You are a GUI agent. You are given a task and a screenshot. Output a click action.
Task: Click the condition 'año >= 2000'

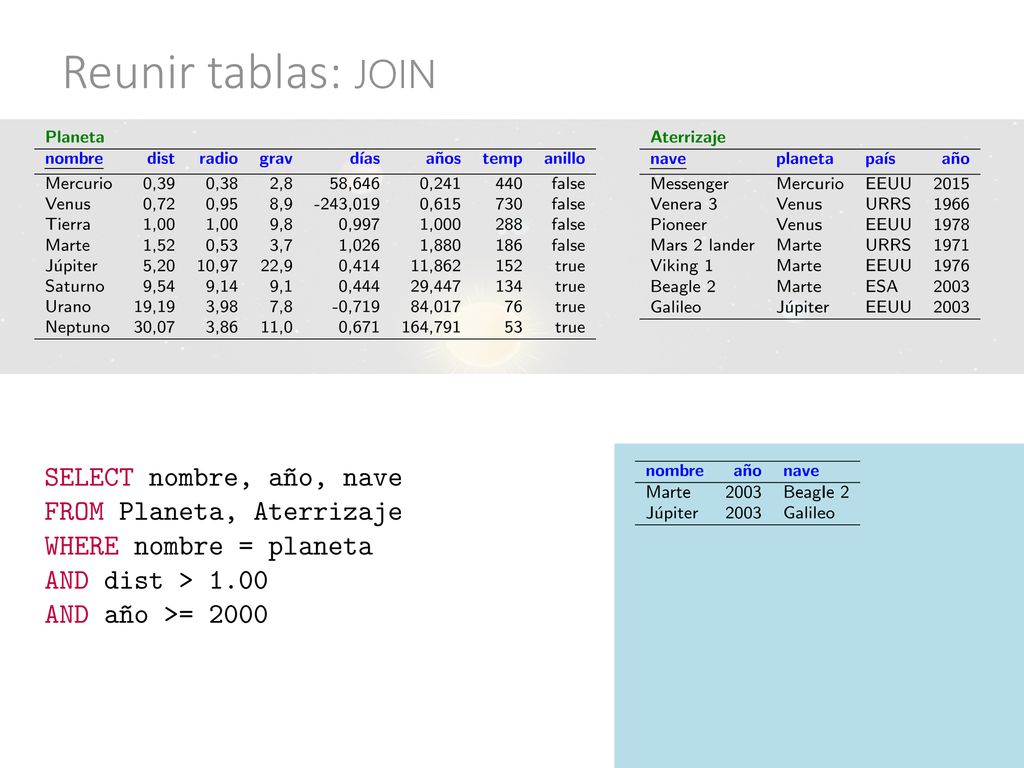[x=186, y=615]
